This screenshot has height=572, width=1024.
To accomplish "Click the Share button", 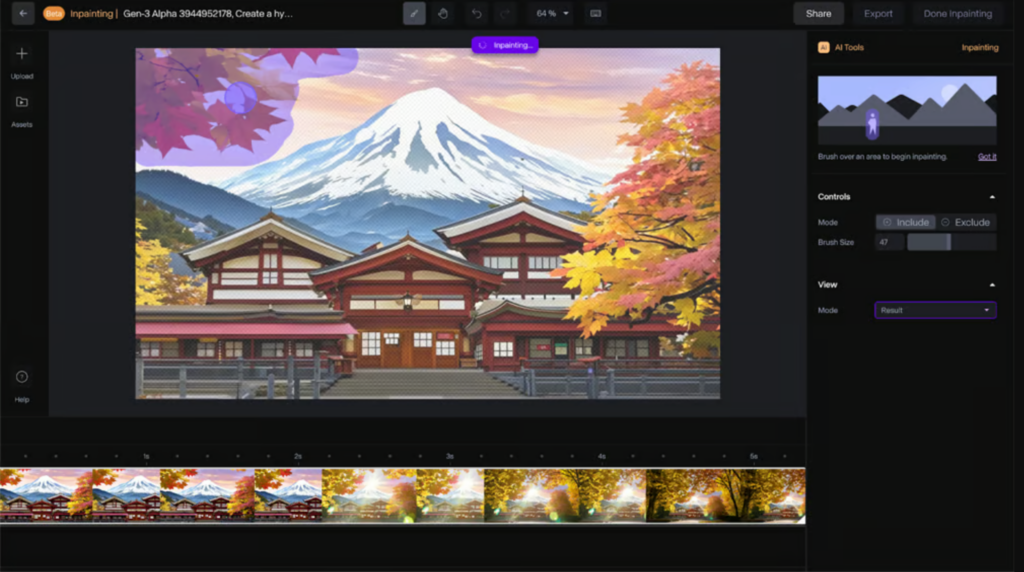I will coord(818,14).
